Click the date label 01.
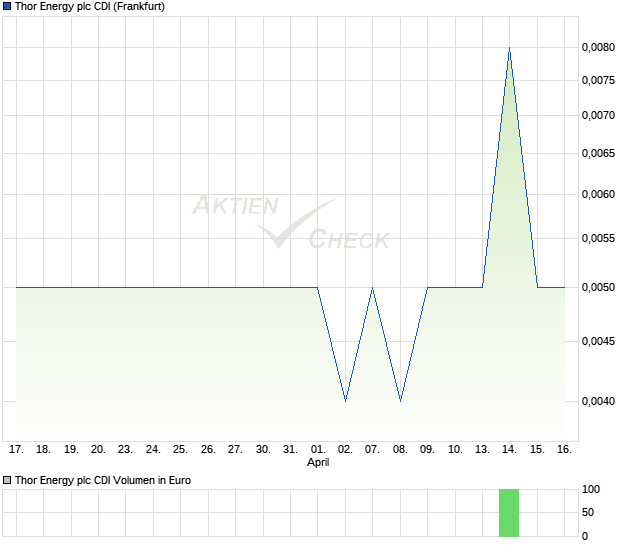The height and width of the screenshot is (546, 620). (318, 450)
